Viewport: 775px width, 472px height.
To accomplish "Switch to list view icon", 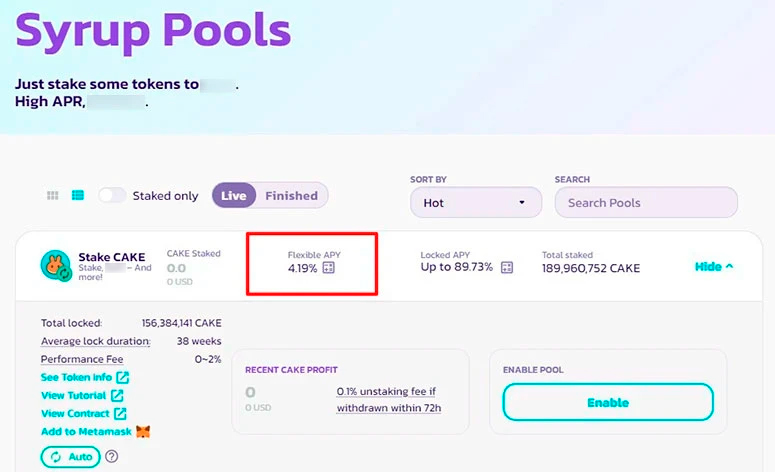I will (77, 196).
